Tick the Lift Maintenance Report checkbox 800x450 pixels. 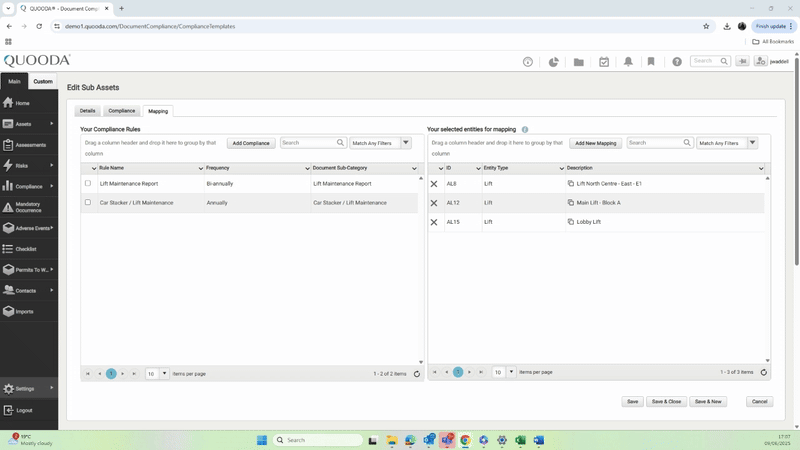tap(88, 183)
